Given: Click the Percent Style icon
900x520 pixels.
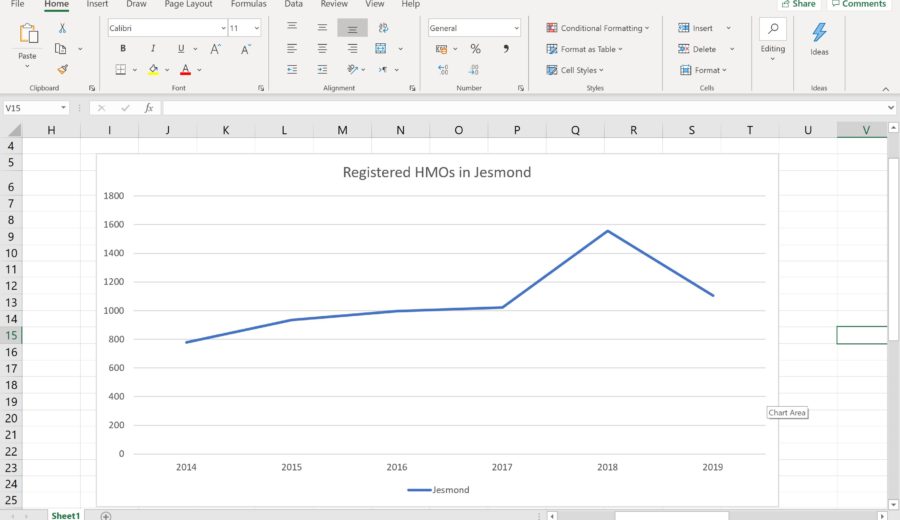Looking at the screenshot, I should [x=475, y=49].
